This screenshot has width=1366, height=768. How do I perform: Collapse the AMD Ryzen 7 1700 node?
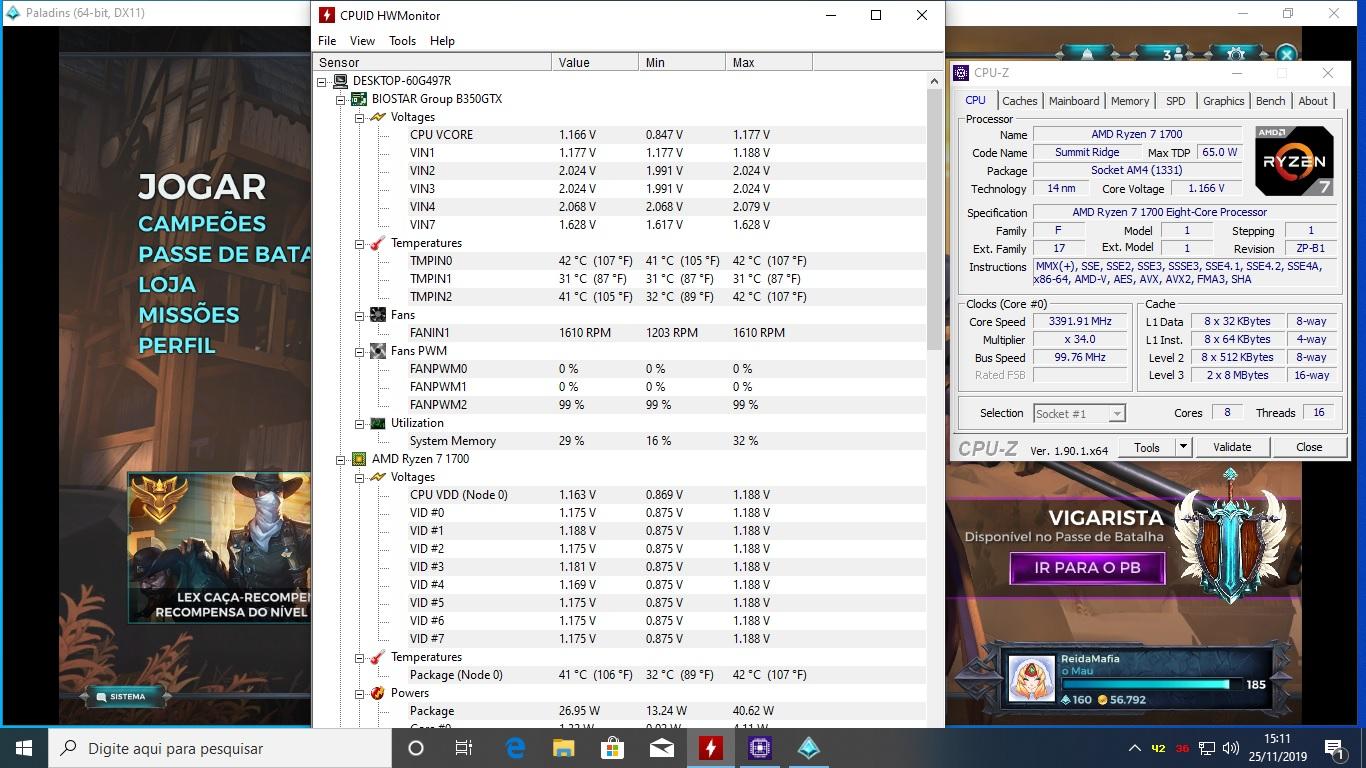pyautogui.click(x=341, y=459)
